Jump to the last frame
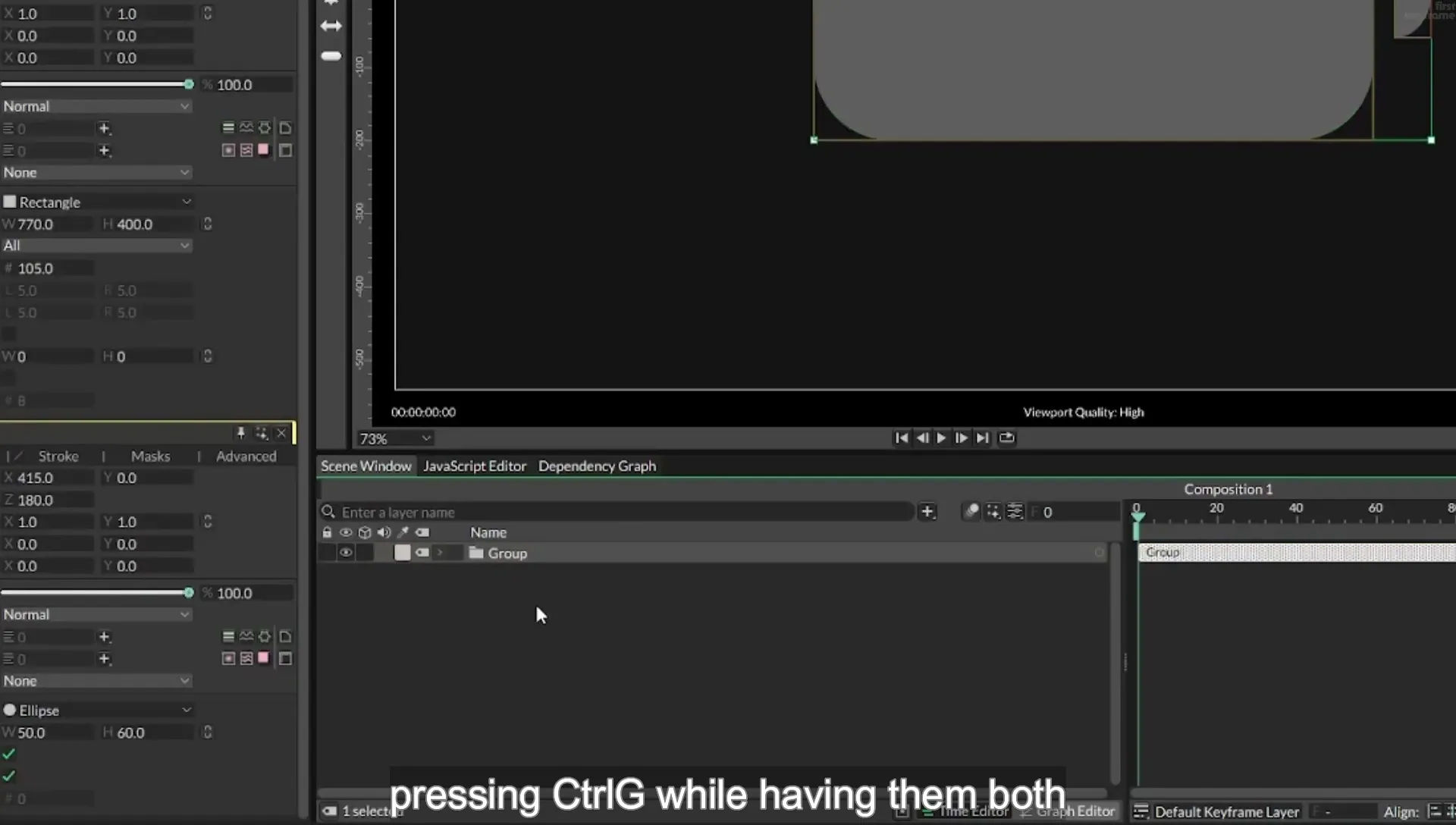 [982, 438]
